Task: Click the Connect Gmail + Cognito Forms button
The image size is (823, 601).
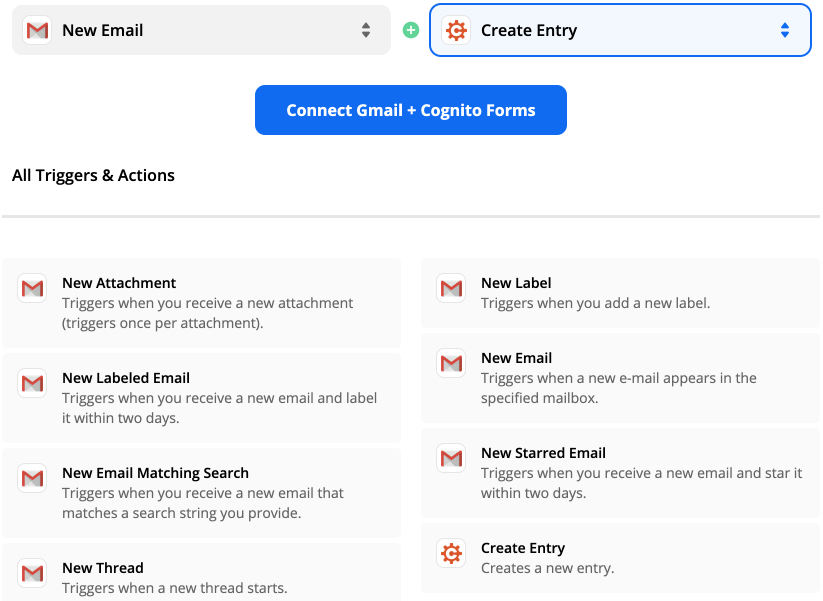Action: pos(410,110)
